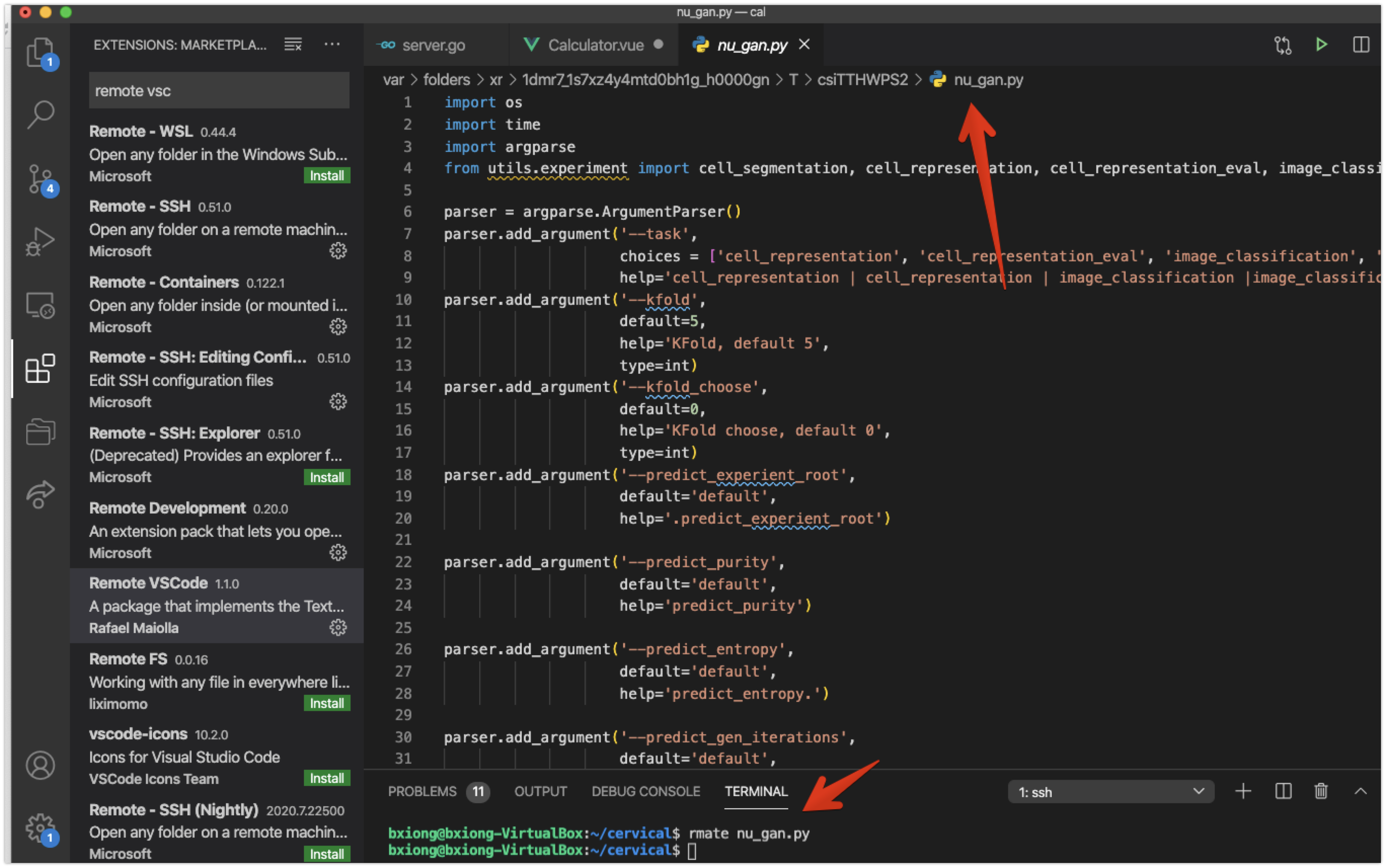Viewport: 1386px width, 868px height.
Task: Open the terminal selector dropdown showing ssh
Action: [x=1110, y=792]
